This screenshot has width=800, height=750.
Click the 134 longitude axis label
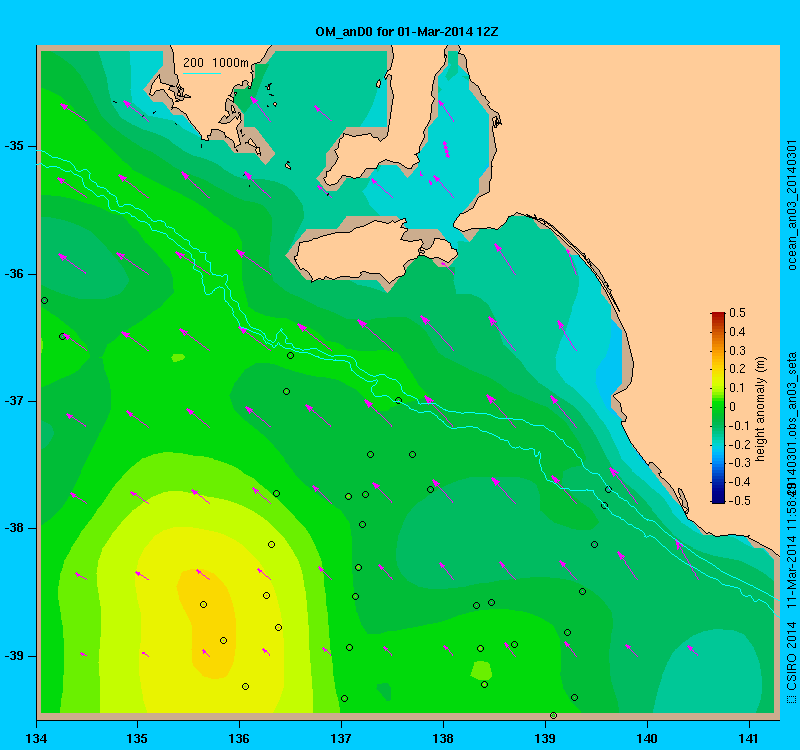tap(36, 738)
